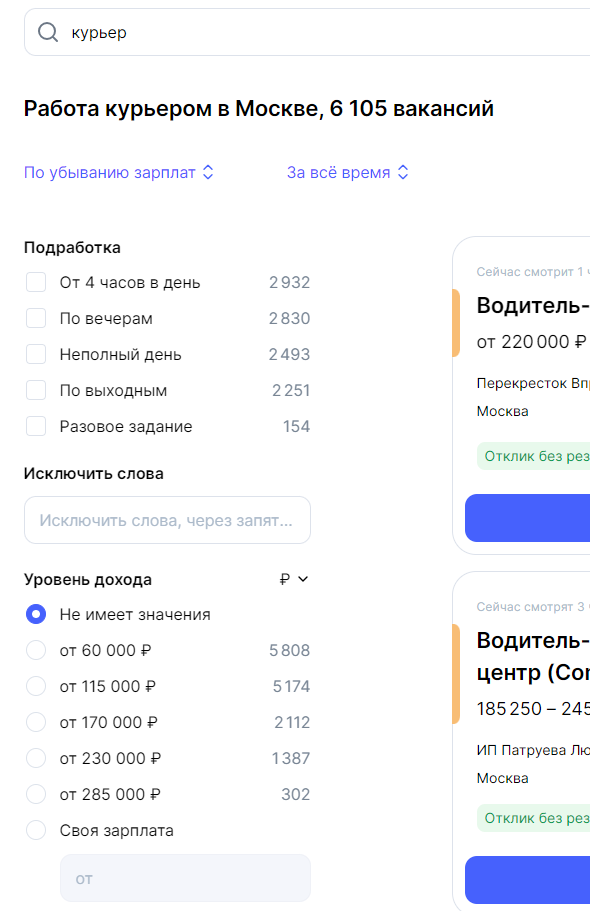Select the Своя зарплата radio option
Screen dimensions: 590x911
36,831
